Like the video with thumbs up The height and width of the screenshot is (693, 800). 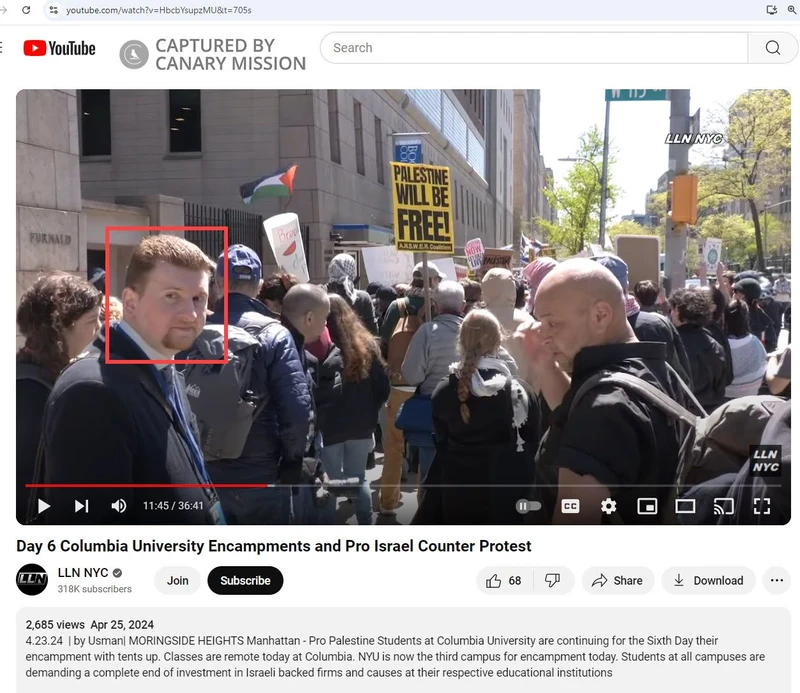pyautogui.click(x=504, y=580)
